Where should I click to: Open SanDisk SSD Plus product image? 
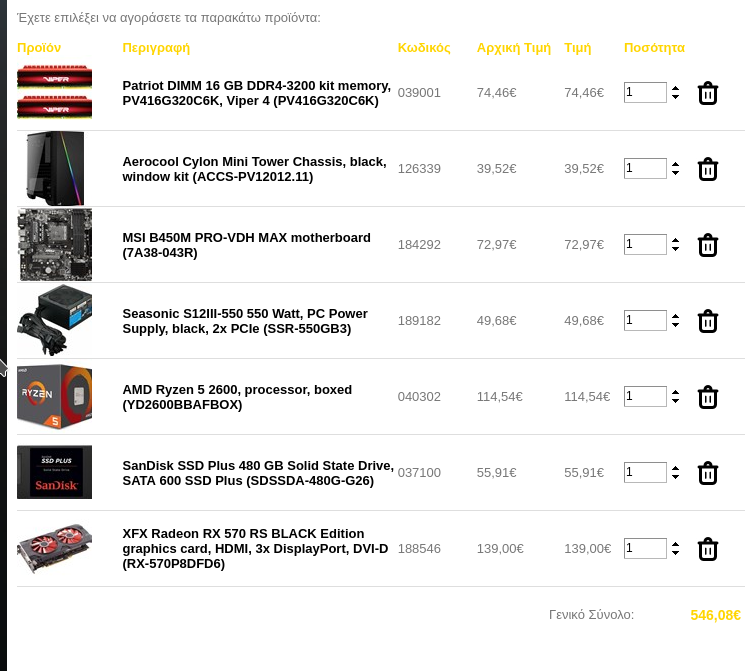pos(54,472)
